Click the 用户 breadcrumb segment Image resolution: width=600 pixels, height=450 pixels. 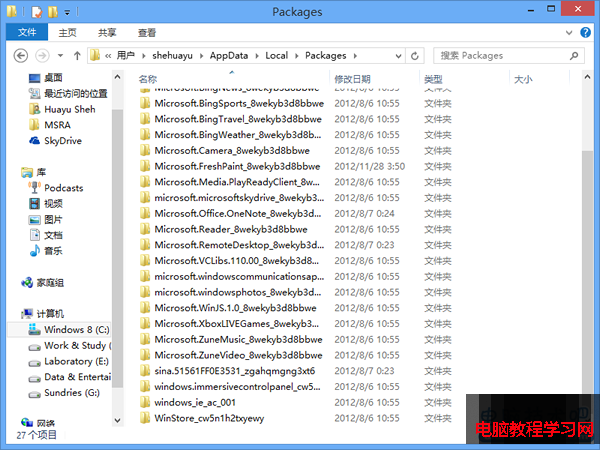[x=126, y=56]
